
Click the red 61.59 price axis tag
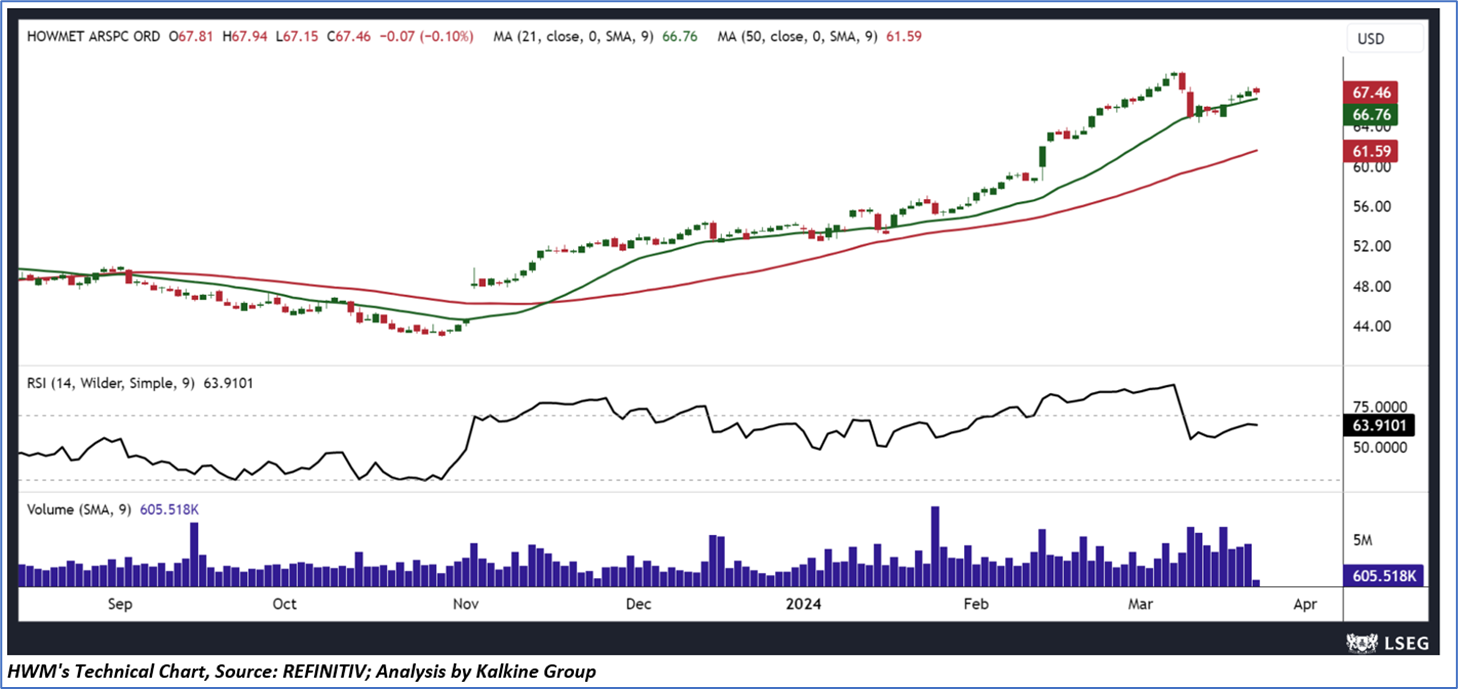pos(1372,151)
